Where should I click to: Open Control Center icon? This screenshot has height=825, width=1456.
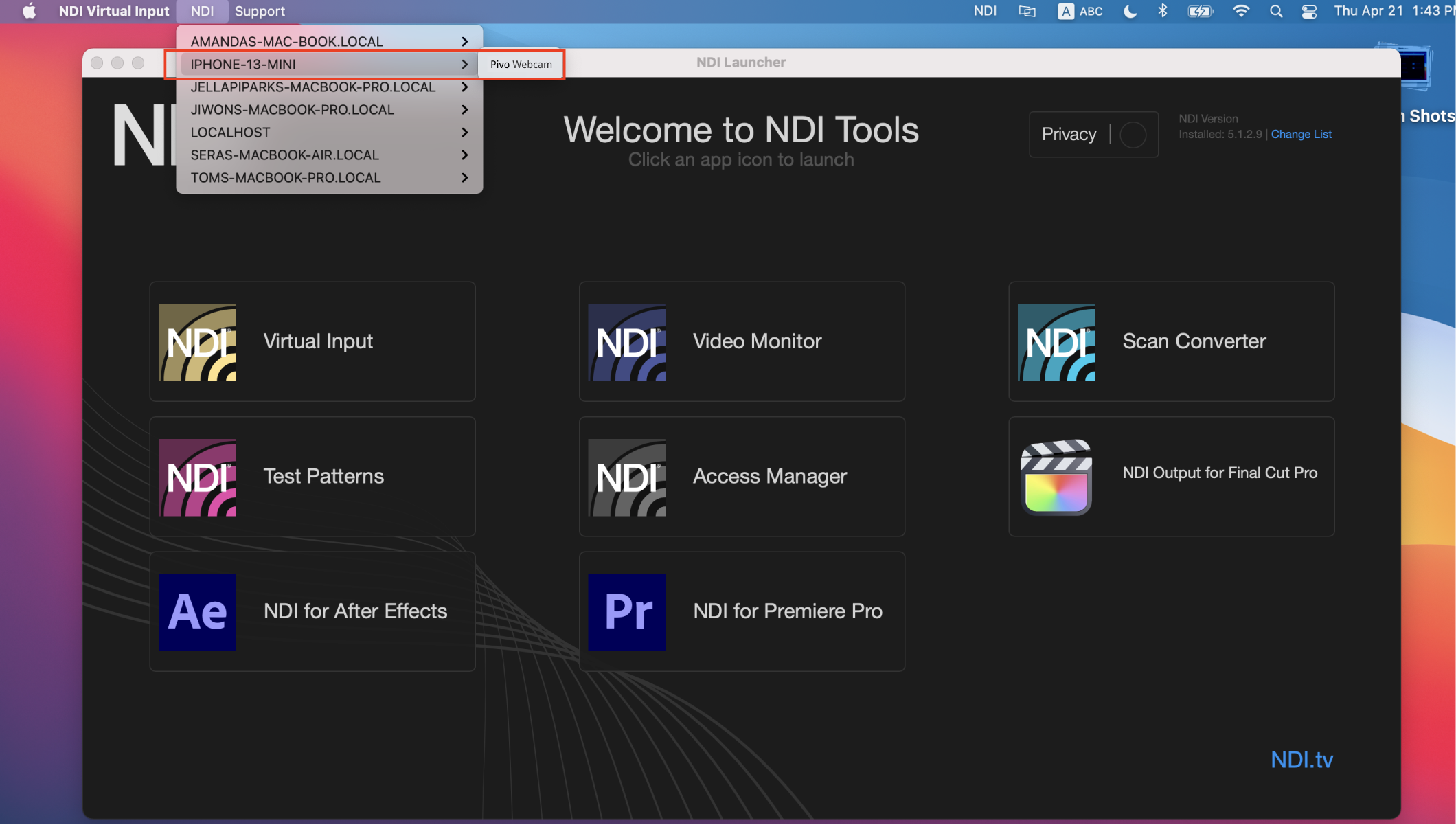pyautogui.click(x=1309, y=11)
